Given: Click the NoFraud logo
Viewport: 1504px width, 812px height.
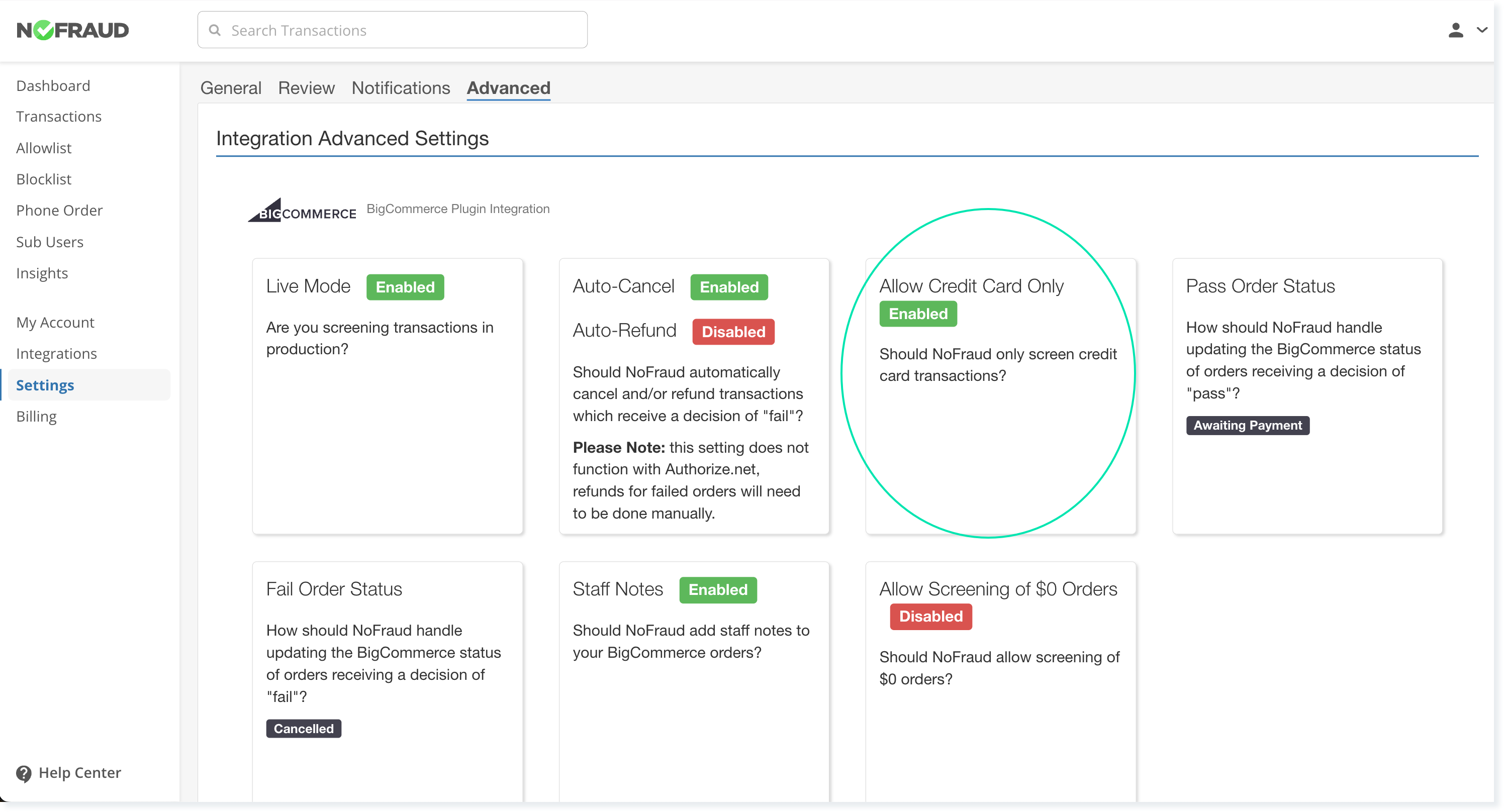Looking at the screenshot, I should pos(72,30).
